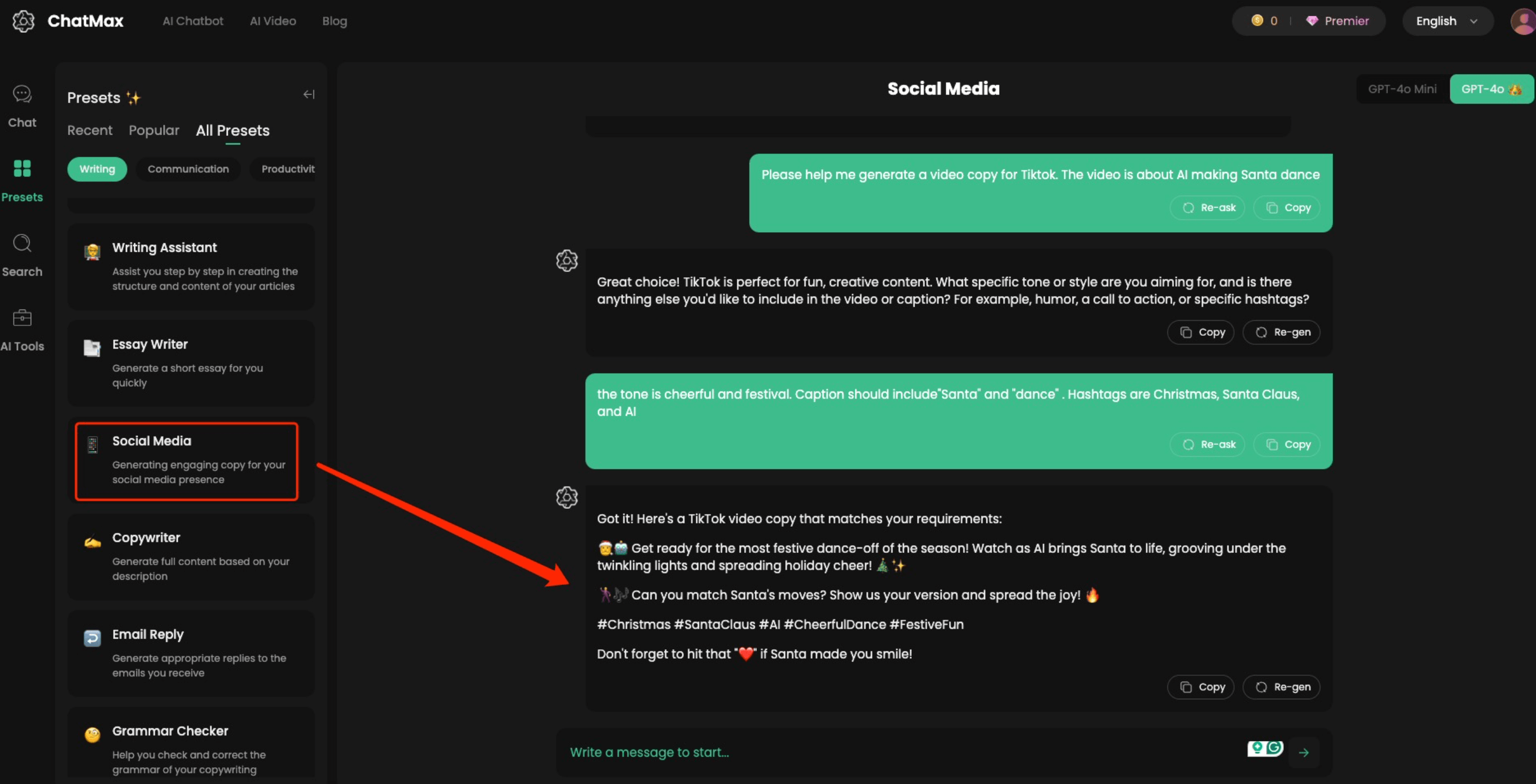This screenshot has height=784, width=1536.
Task: Switch model to GPT-4o Mini
Action: click(x=1402, y=89)
